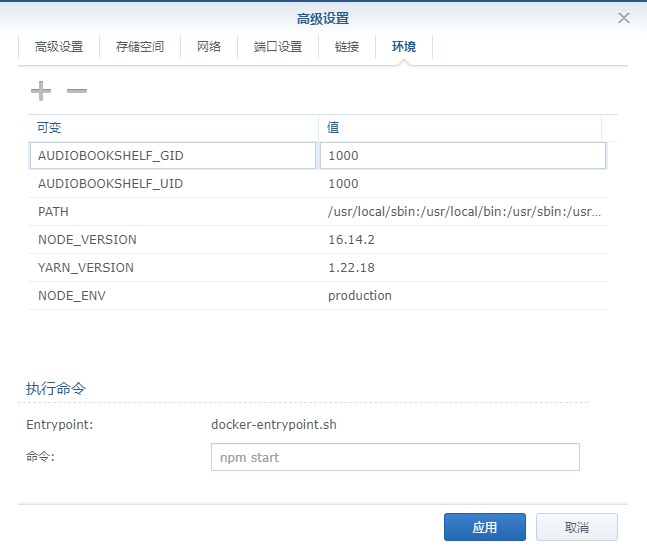
Task: Click the value 1.22.18
Action: coord(351,268)
